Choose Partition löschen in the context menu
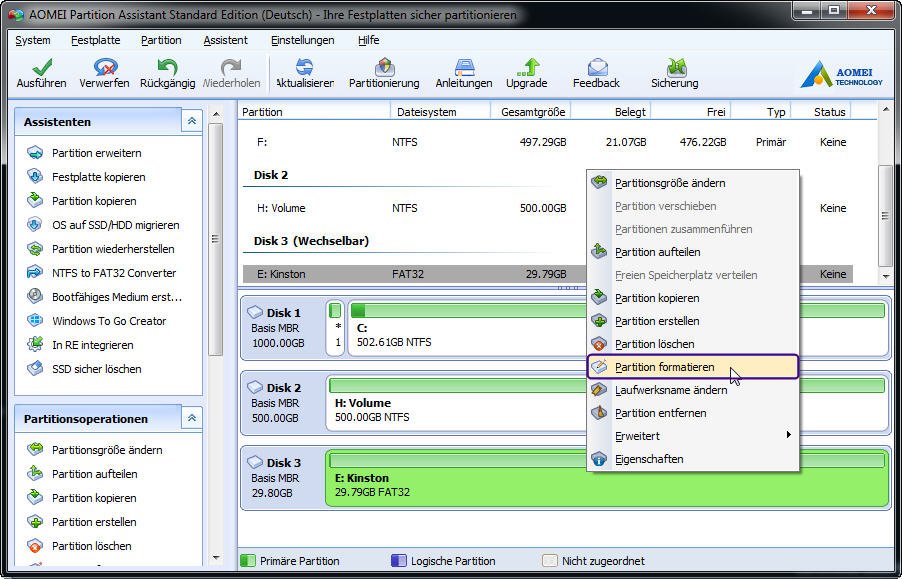This screenshot has width=902, height=579. 693,344
